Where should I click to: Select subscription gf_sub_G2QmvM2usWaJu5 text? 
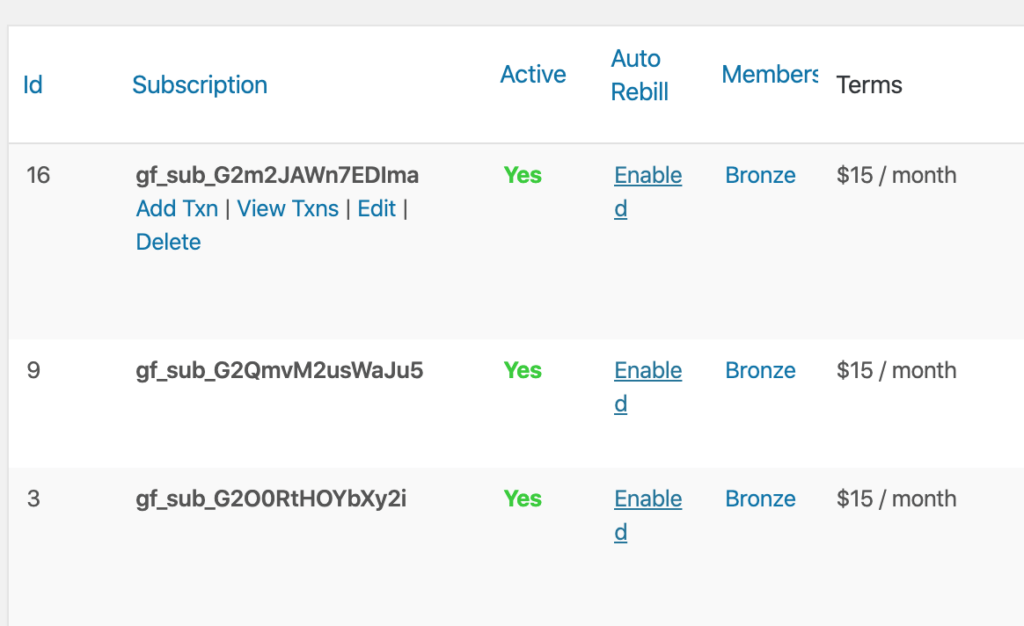click(280, 370)
